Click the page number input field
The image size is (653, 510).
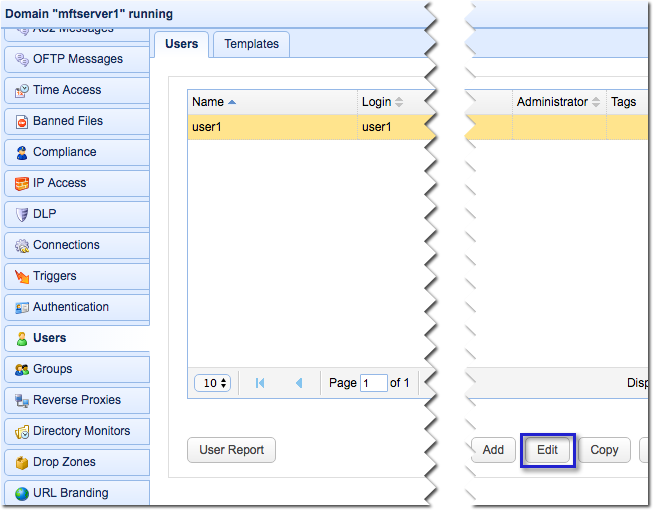(374, 383)
